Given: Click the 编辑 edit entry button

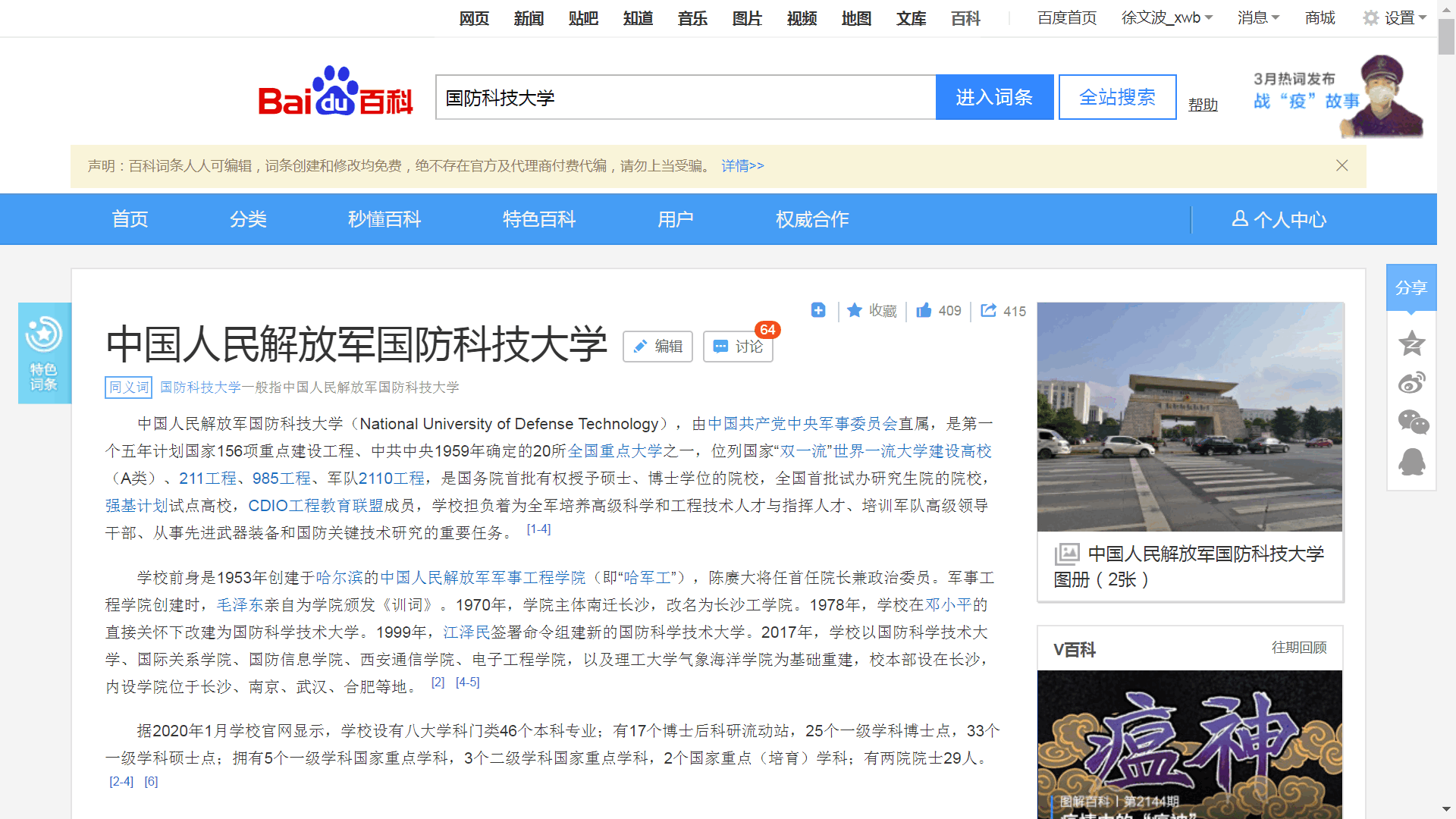Looking at the screenshot, I should click(x=657, y=347).
